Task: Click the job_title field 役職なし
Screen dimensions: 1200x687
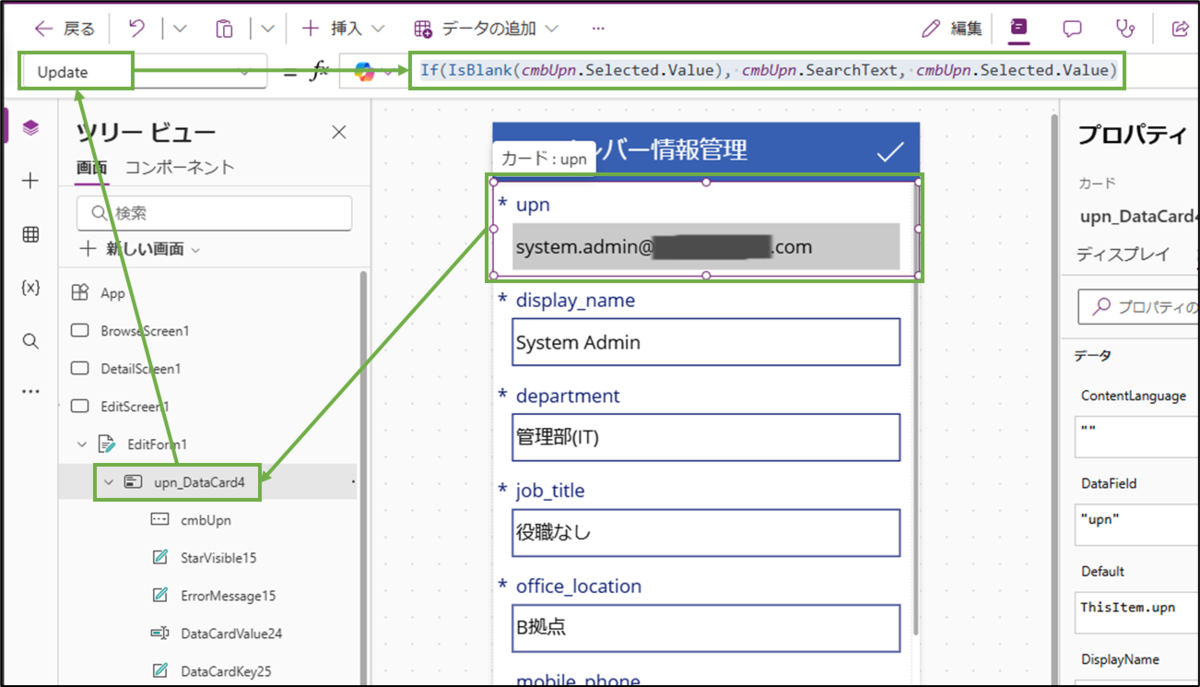Action: click(706, 533)
